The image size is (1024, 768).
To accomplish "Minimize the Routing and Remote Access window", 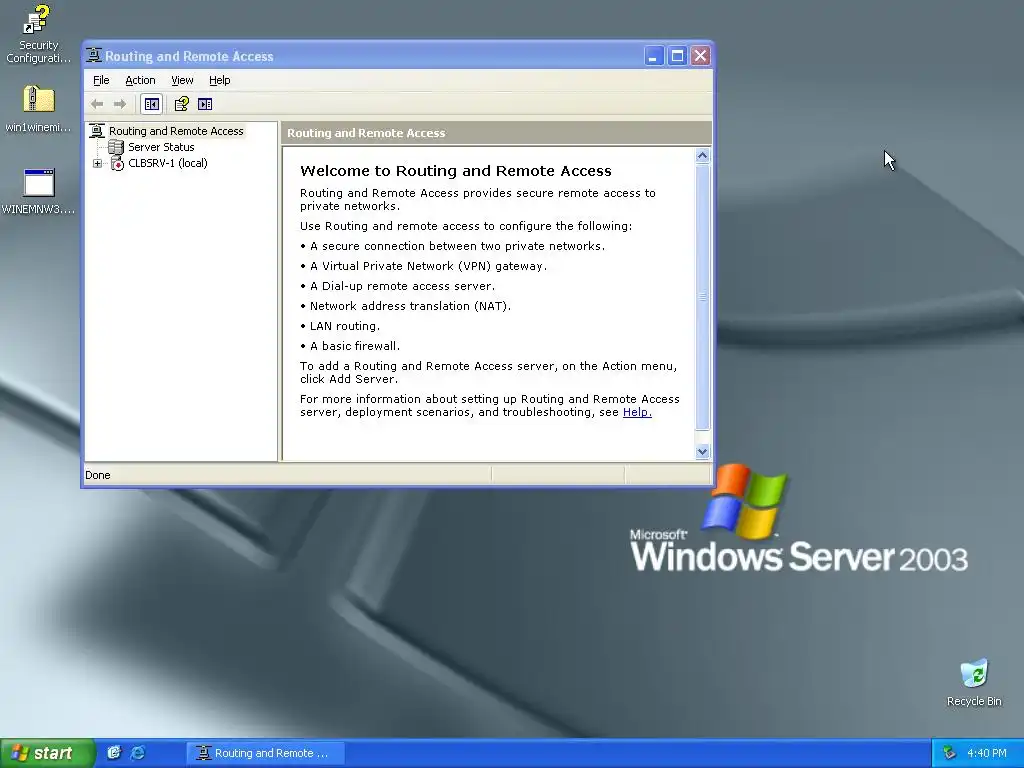I will 654,56.
